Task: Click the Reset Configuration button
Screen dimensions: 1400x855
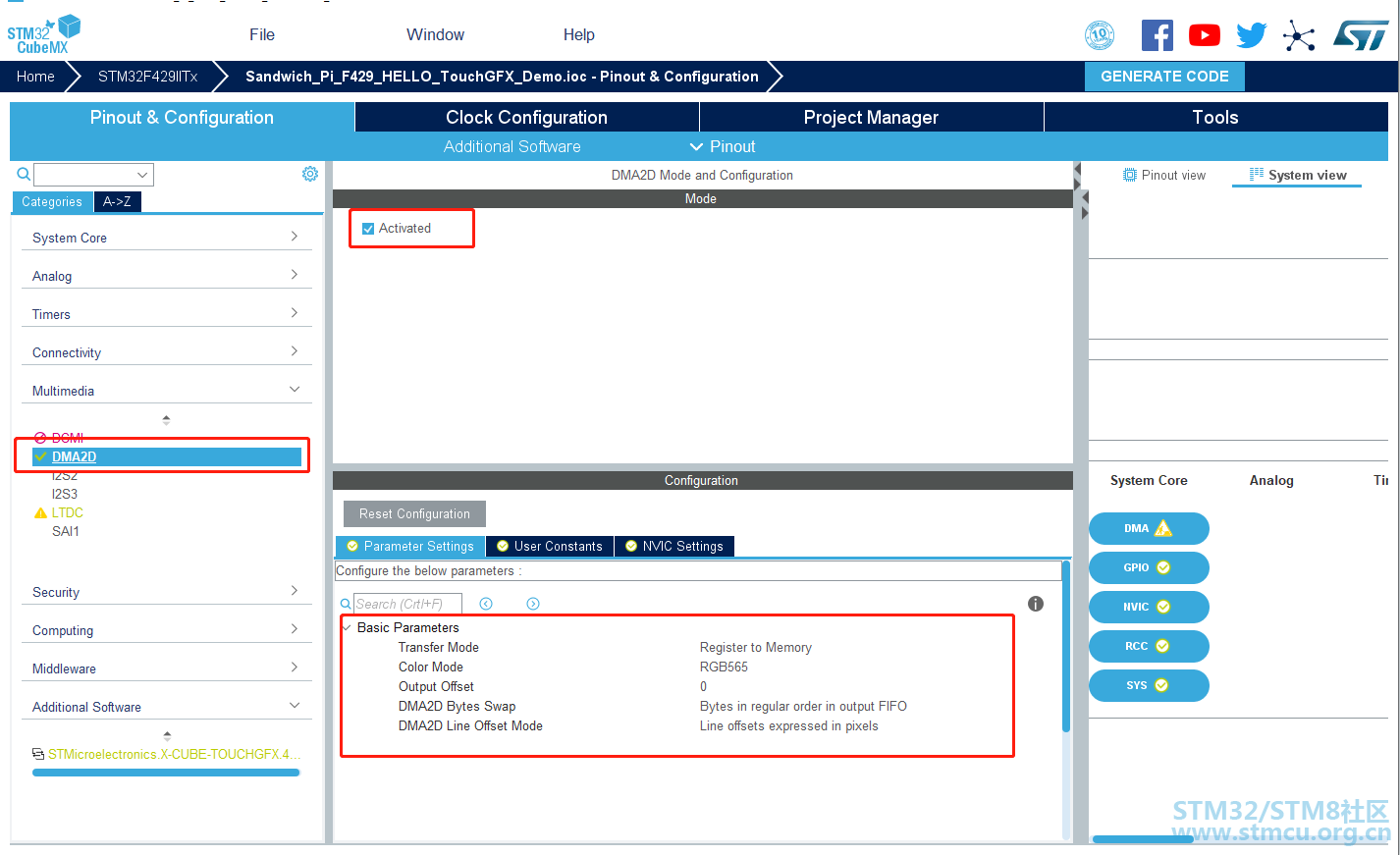Action: click(x=414, y=513)
